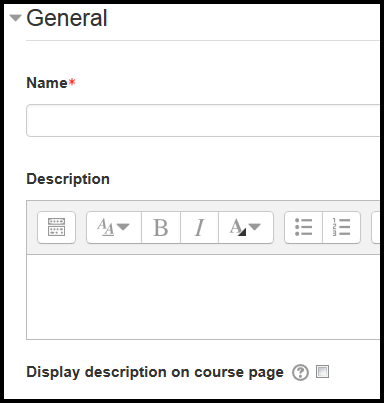Image resolution: width=384 pixels, height=403 pixels.
Task: Toggle the editor toolbar expand icon
Action: click(57, 227)
